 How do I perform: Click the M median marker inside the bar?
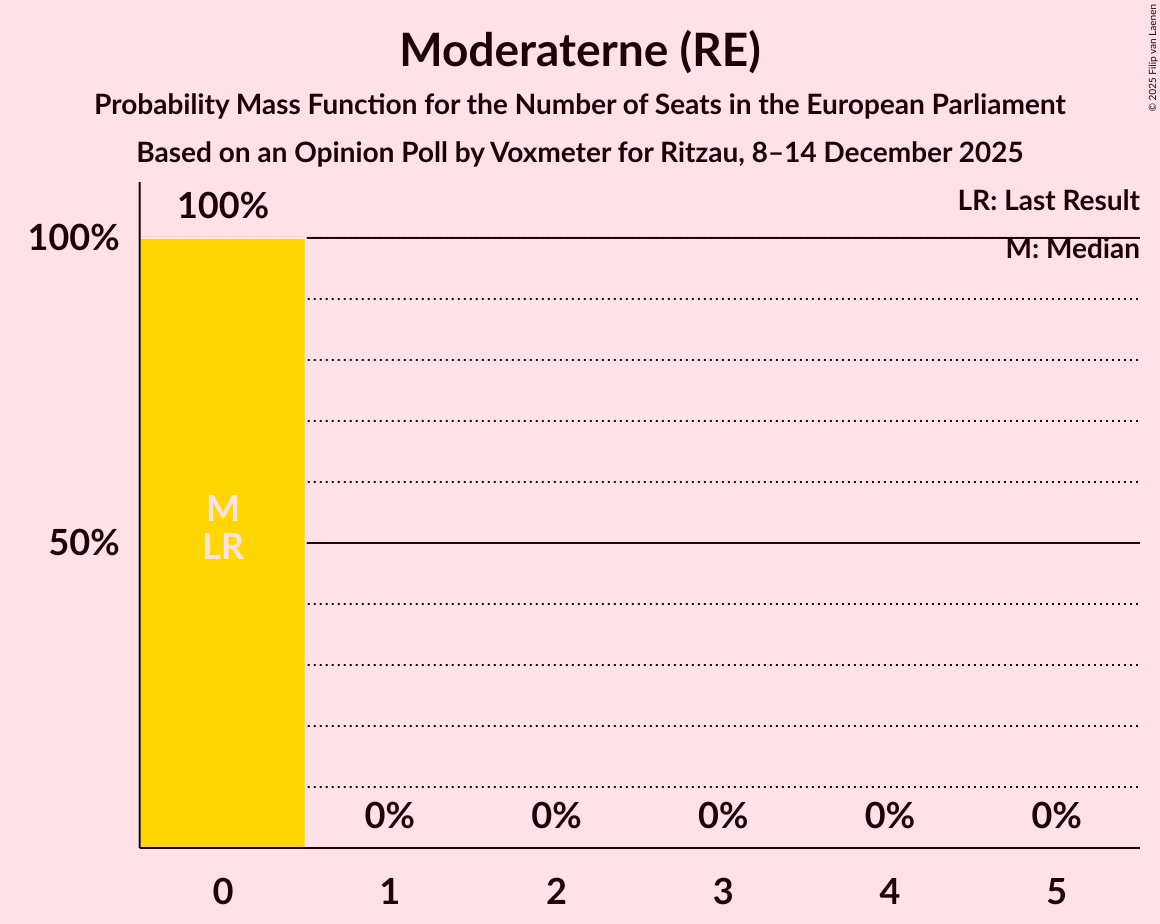point(223,509)
